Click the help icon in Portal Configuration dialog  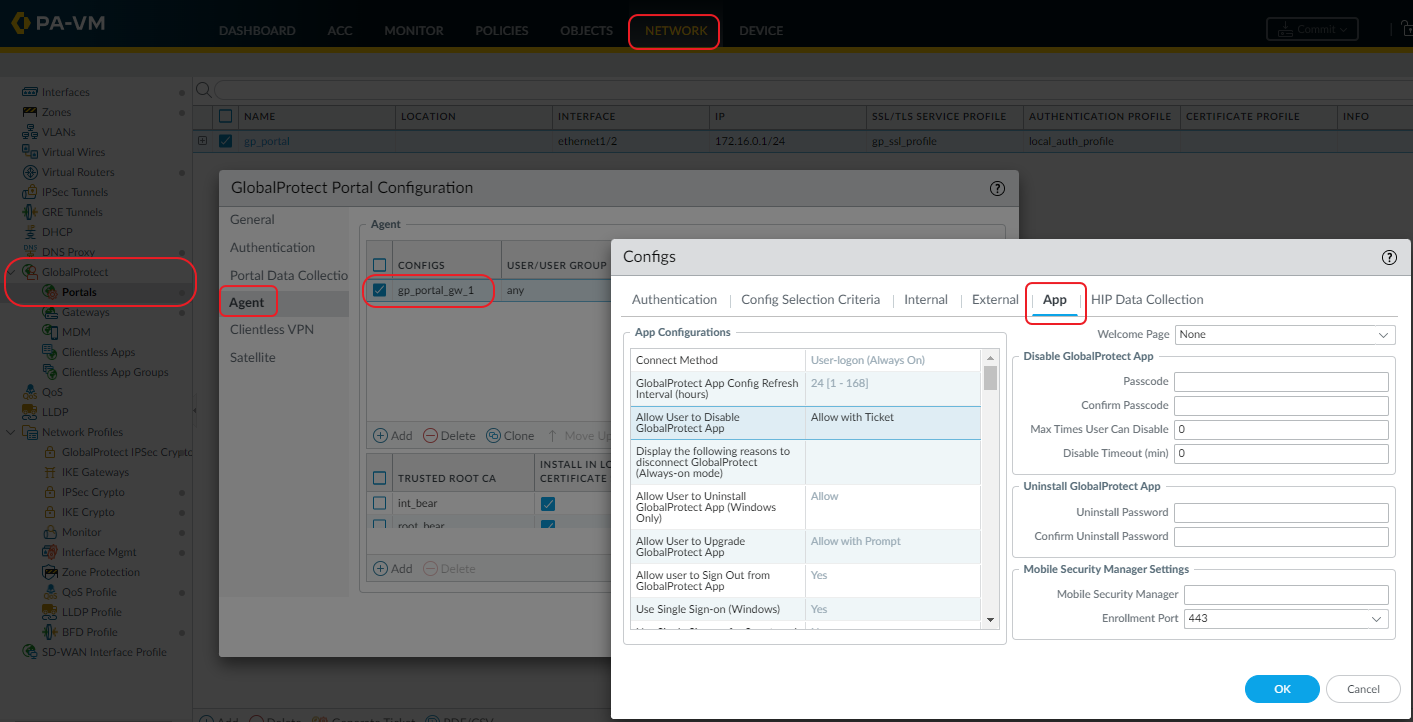coord(997,188)
